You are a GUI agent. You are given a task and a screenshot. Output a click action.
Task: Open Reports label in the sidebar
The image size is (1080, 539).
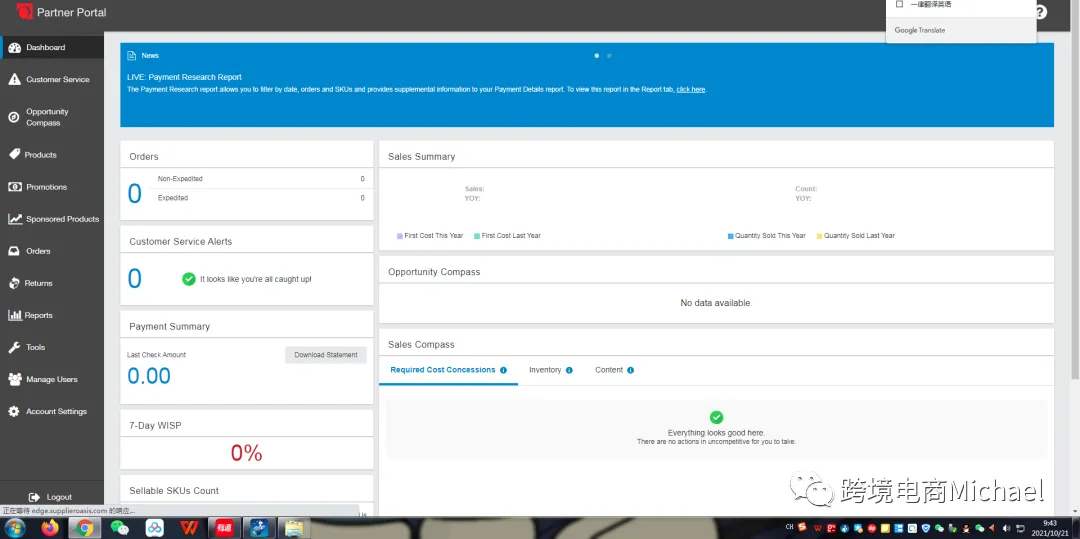(x=39, y=315)
